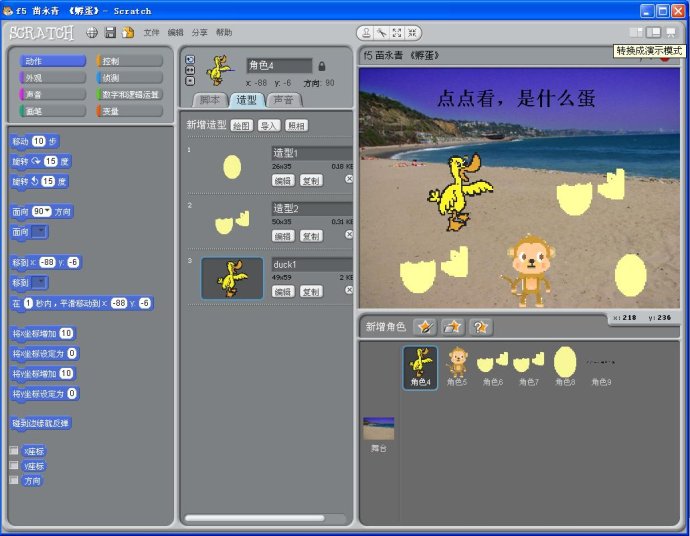Click the costume name field duck1
The width and height of the screenshot is (690, 536).
pos(312,264)
